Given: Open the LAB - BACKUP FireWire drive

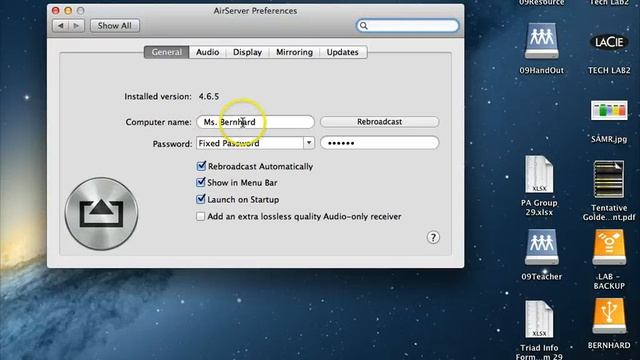Looking at the screenshot, I should click(609, 247).
